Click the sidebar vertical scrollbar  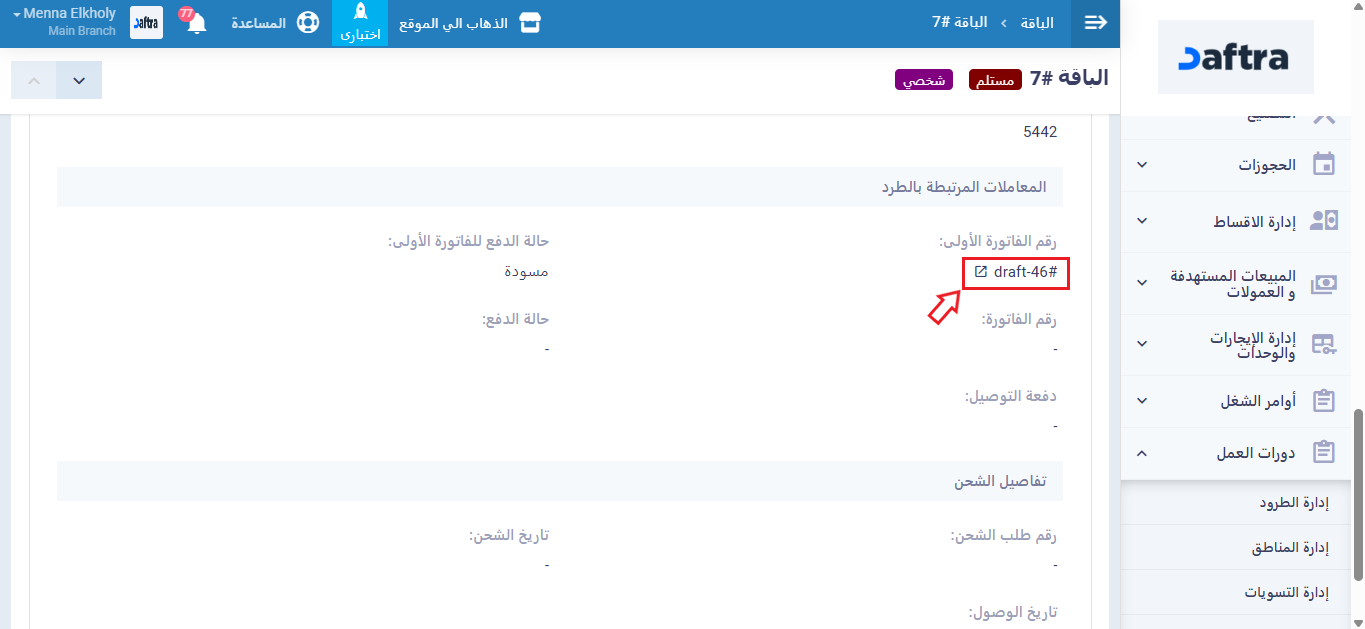click(x=1357, y=490)
